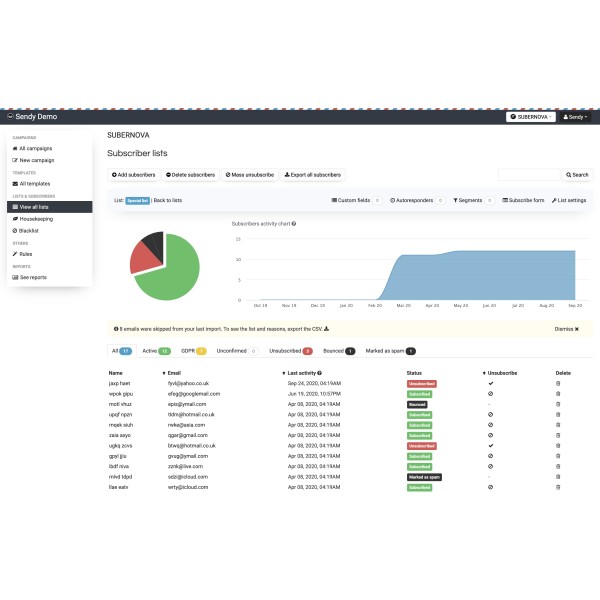Click the help icon beside Subscribers activity chart
The width and height of the screenshot is (600, 600).
click(x=294, y=224)
